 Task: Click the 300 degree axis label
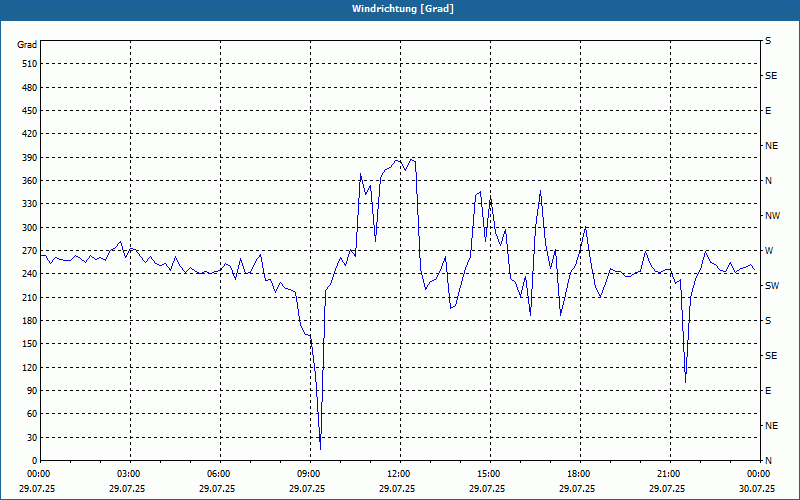(29, 228)
